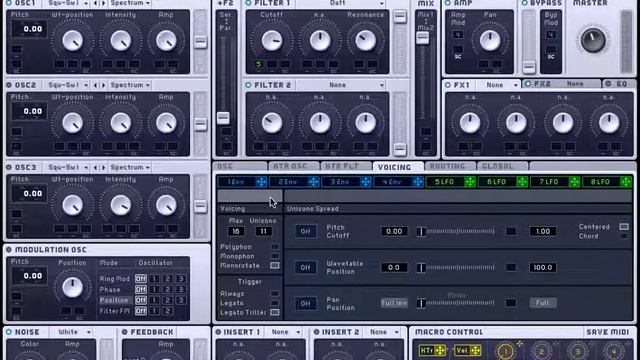Click the 1 Env drag-assign cross icon
Viewport: 640px width, 360px height.
[261, 182]
